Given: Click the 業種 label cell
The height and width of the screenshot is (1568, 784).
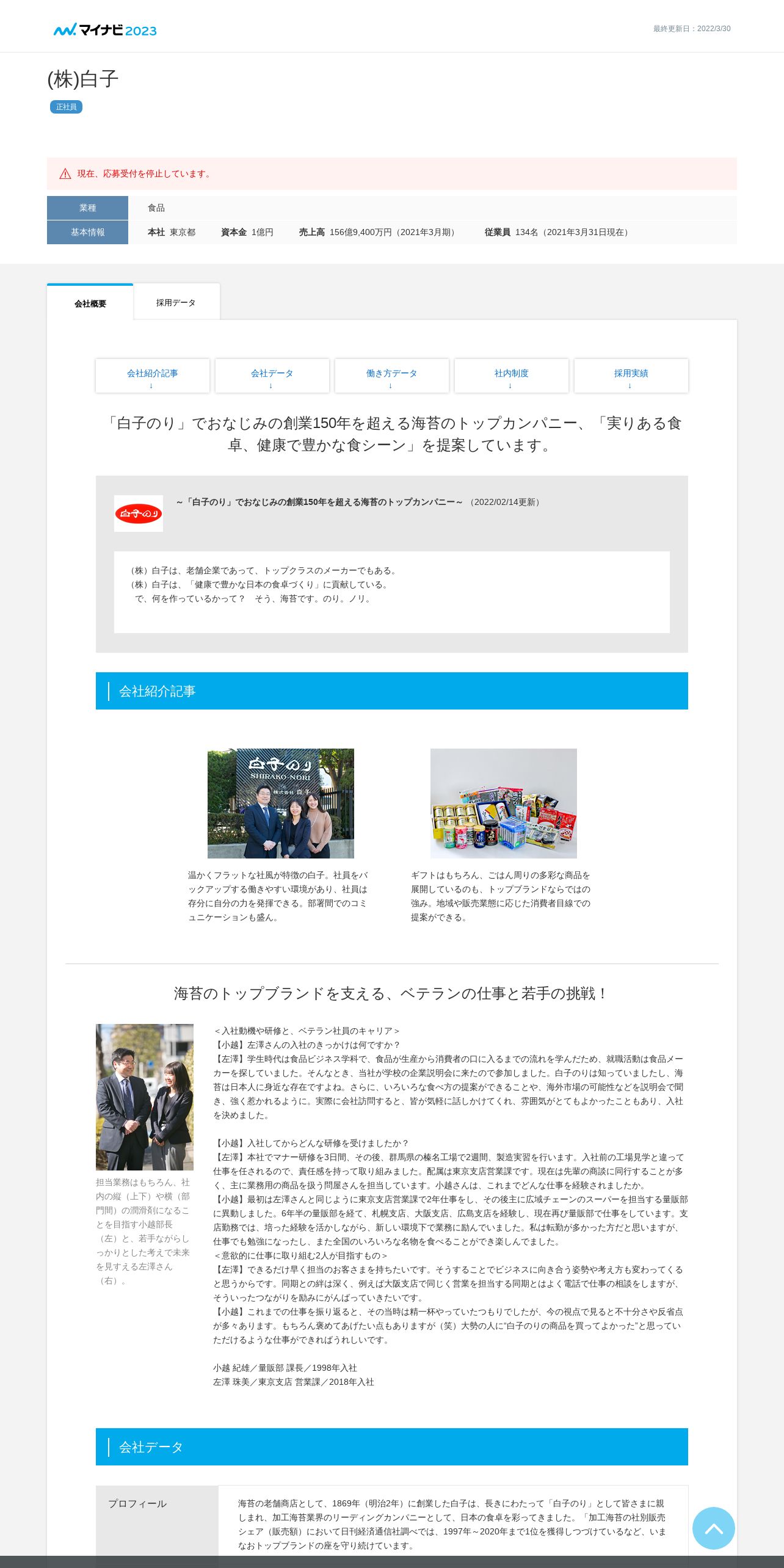Looking at the screenshot, I should pos(87,208).
